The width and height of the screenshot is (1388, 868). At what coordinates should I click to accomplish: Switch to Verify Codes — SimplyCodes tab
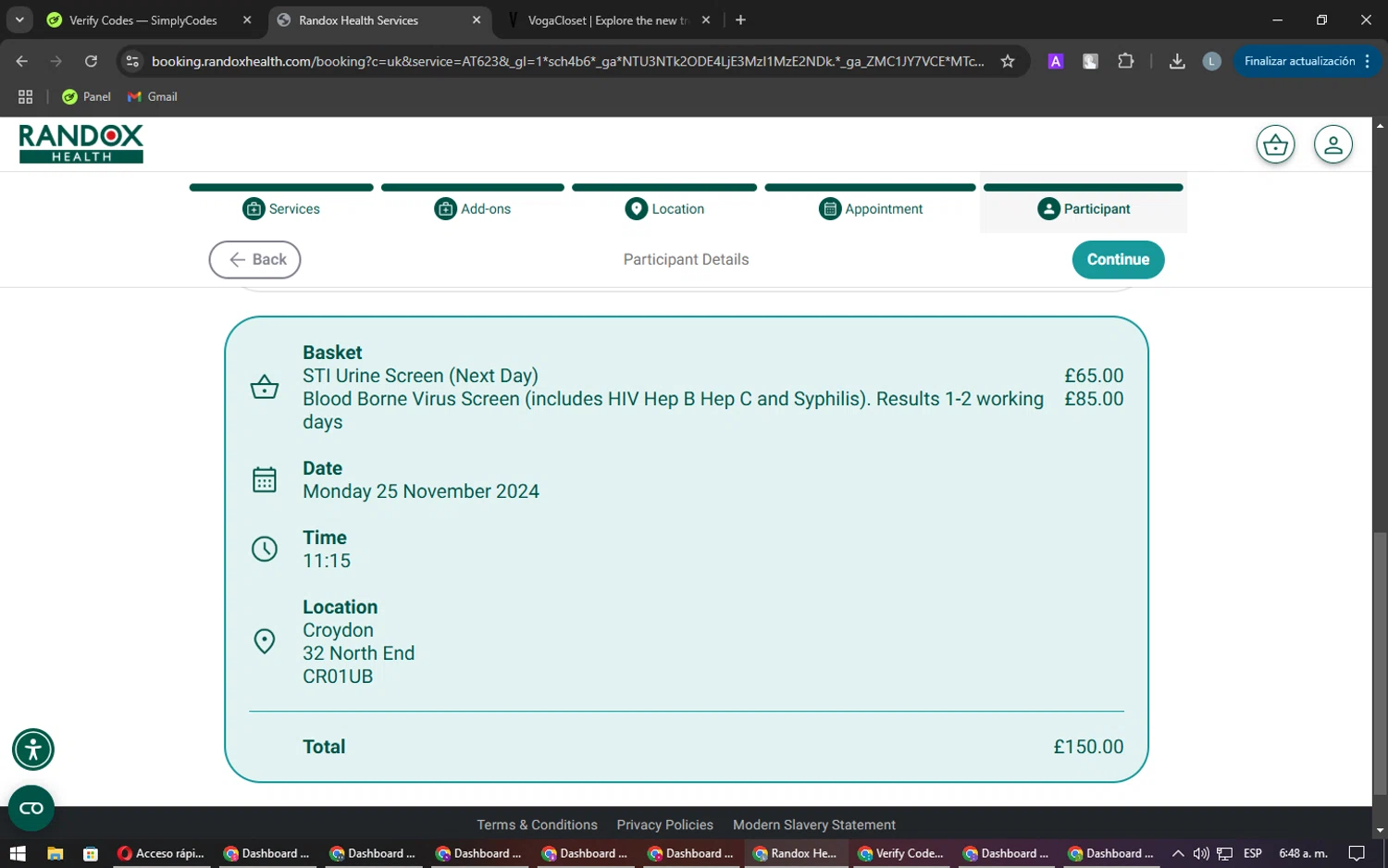click(143, 20)
